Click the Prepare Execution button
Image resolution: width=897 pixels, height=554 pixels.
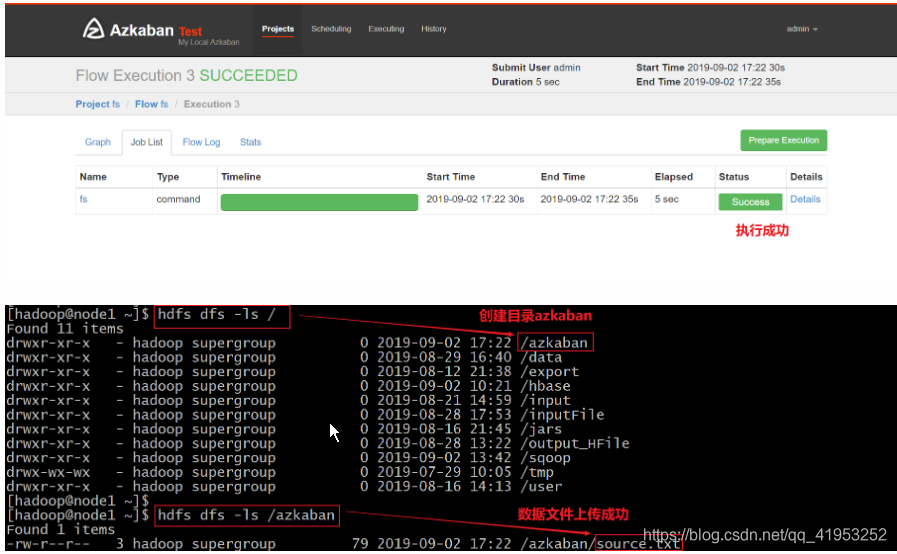click(x=784, y=140)
